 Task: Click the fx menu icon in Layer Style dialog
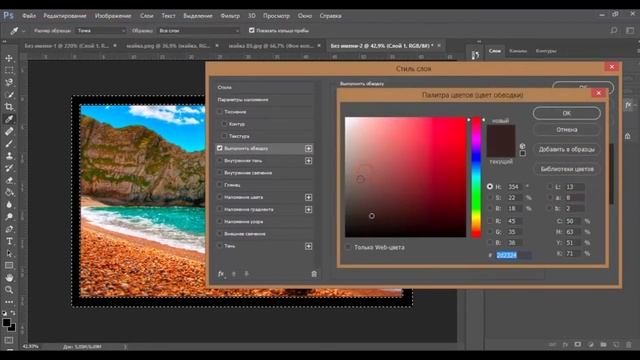(221, 274)
